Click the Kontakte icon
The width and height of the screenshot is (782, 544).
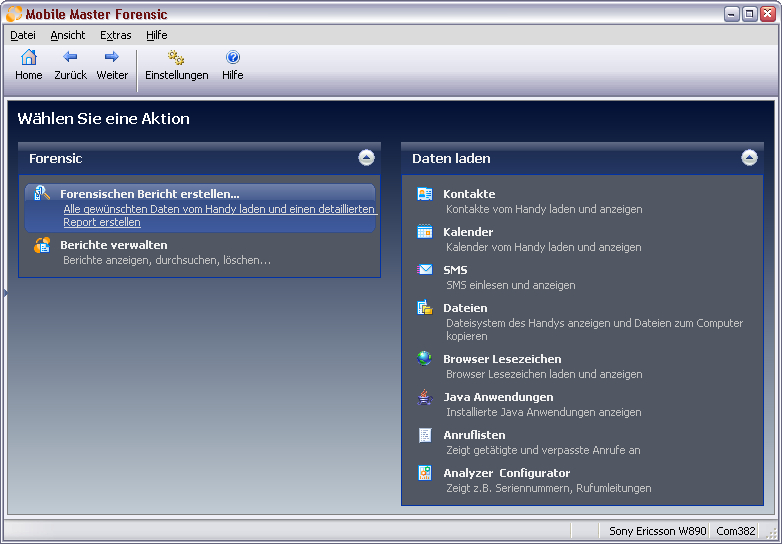[x=425, y=194]
